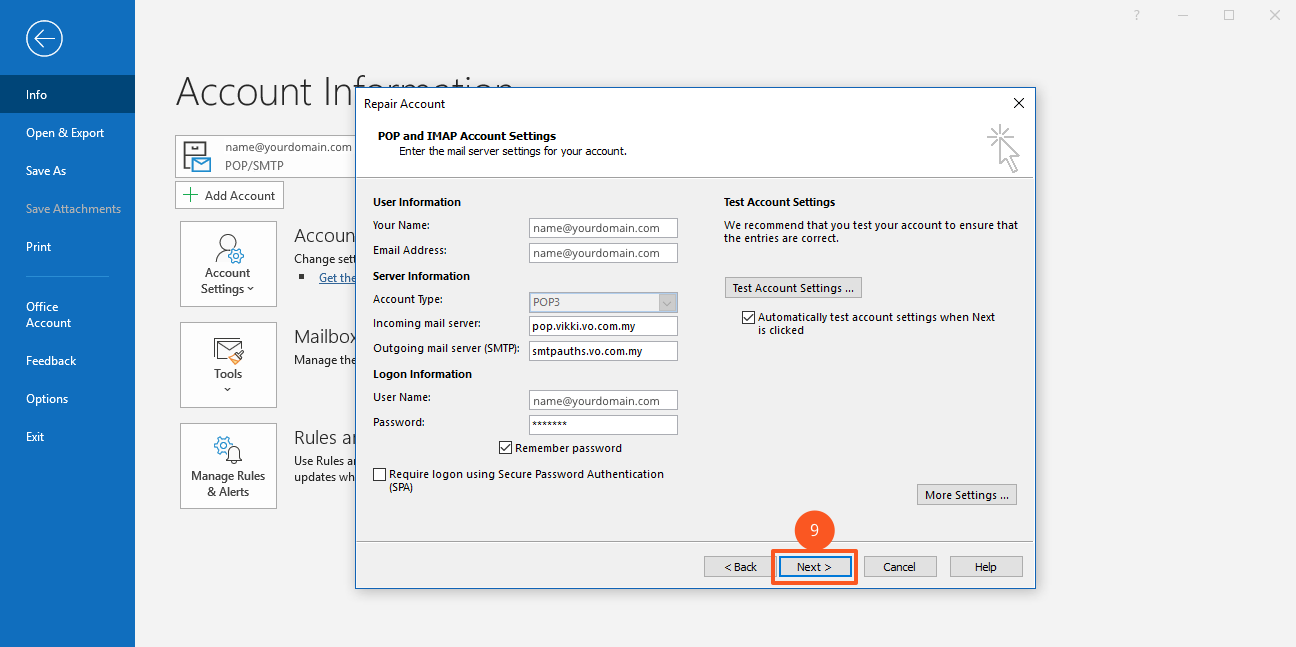
Task: Click the Next button
Action: point(814,567)
